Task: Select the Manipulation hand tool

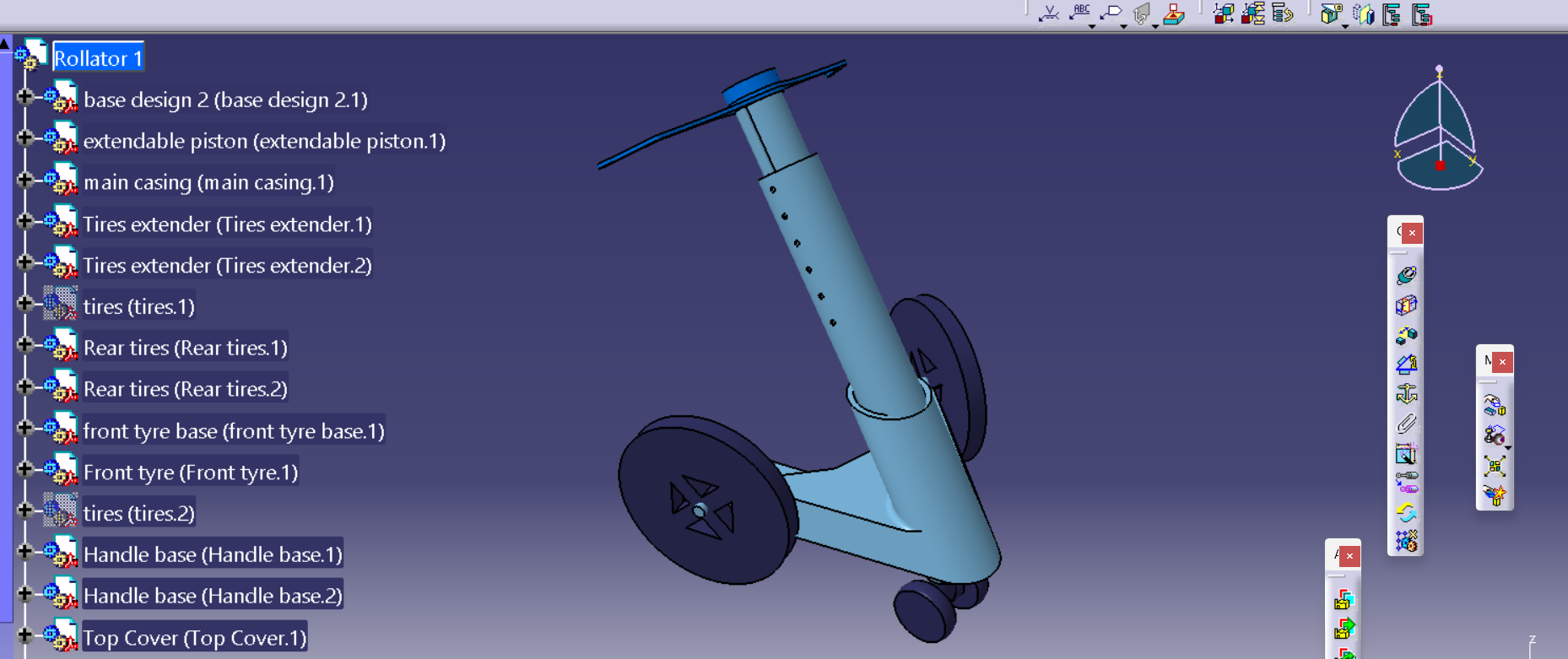Action: click(x=1494, y=407)
